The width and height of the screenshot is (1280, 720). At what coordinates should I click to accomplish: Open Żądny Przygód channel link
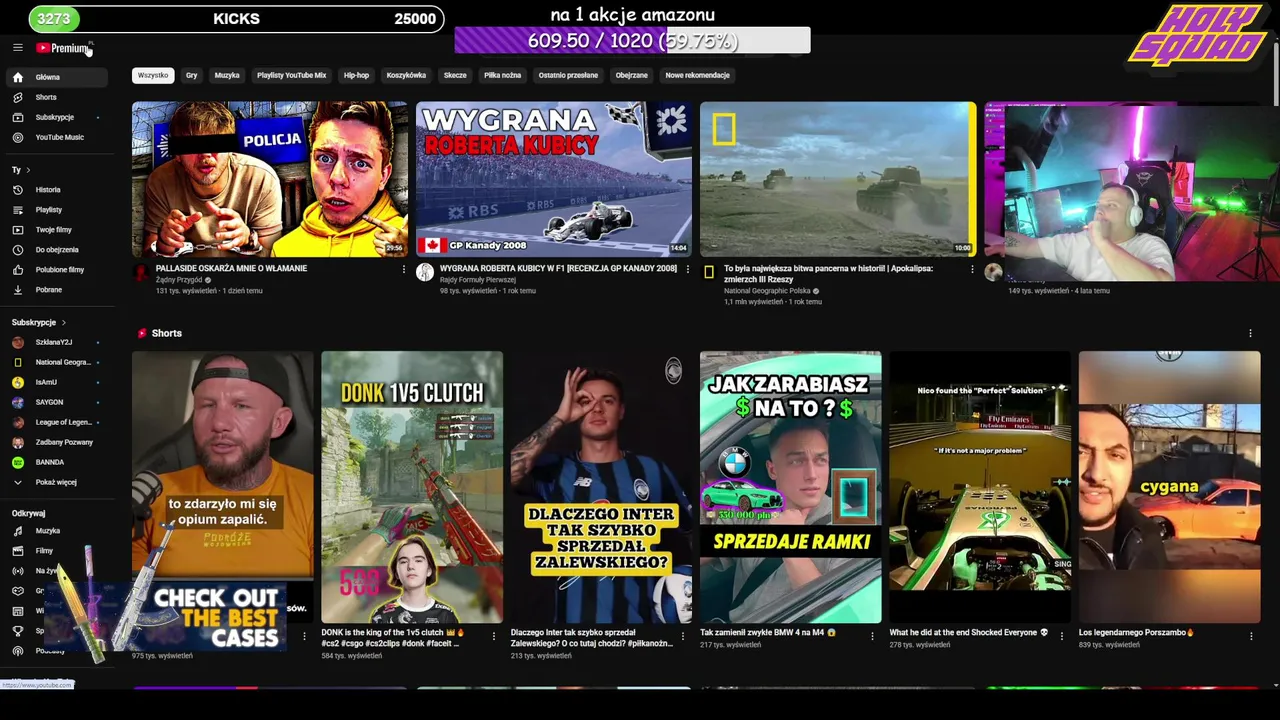179,280
